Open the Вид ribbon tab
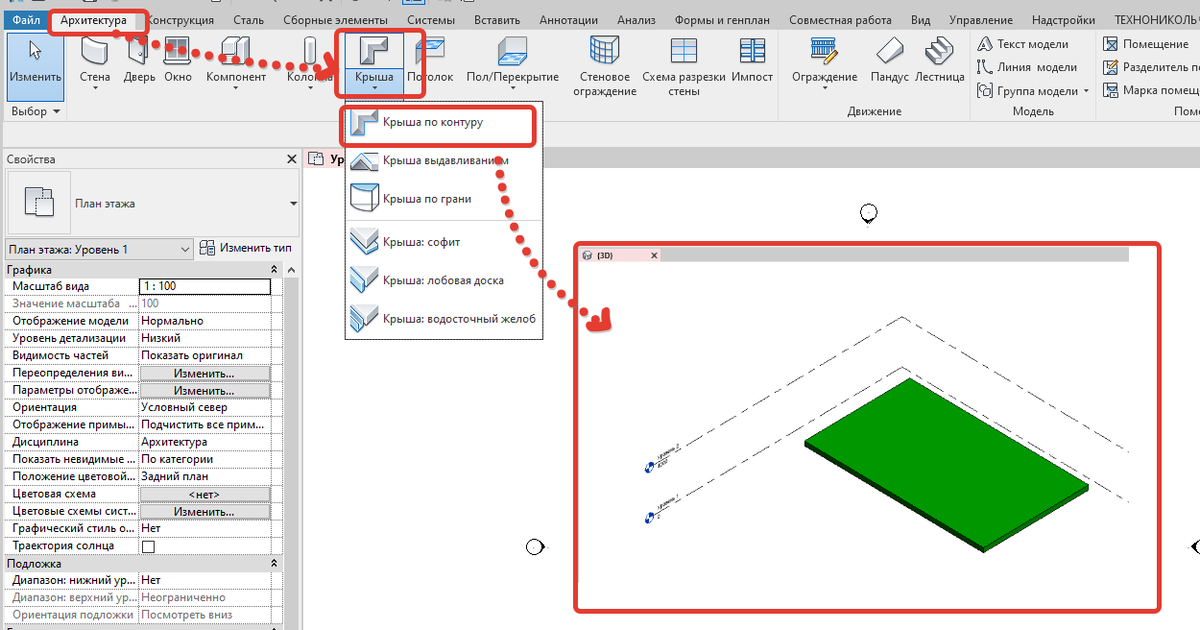Viewport: 1200px width, 630px height. tap(921, 20)
